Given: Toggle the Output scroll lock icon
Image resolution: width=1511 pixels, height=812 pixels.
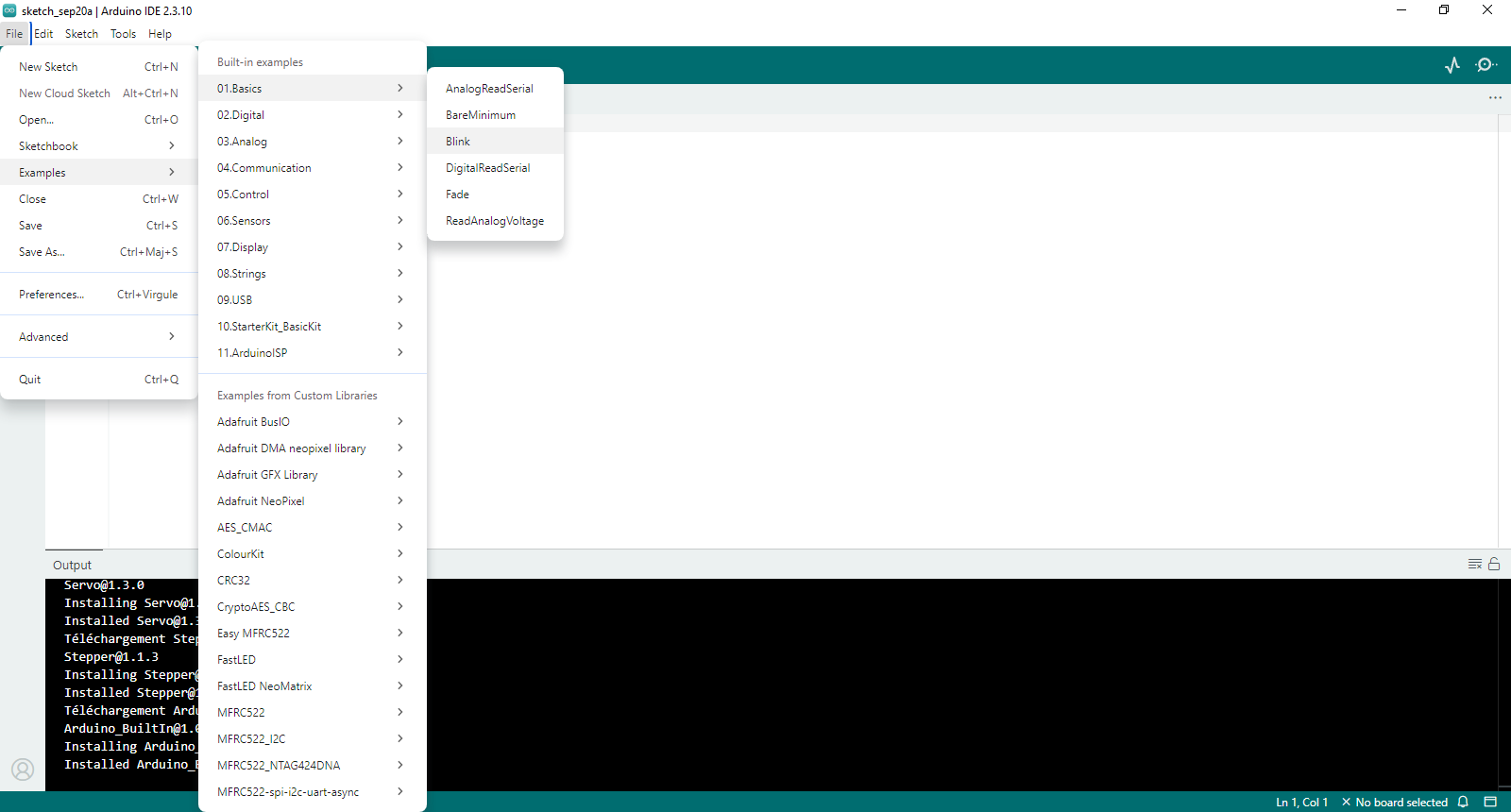Looking at the screenshot, I should [x=1494, y=564].
